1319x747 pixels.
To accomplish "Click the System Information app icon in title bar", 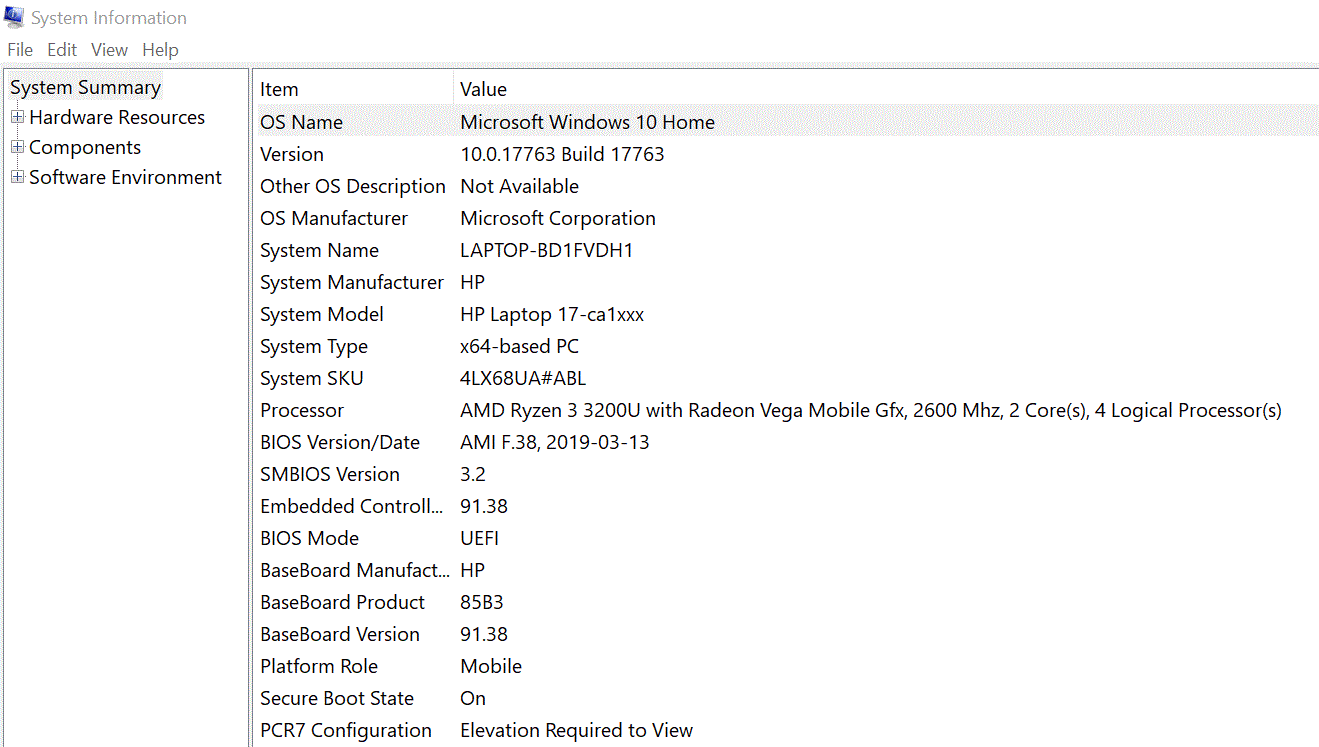I will coord(14,17).
